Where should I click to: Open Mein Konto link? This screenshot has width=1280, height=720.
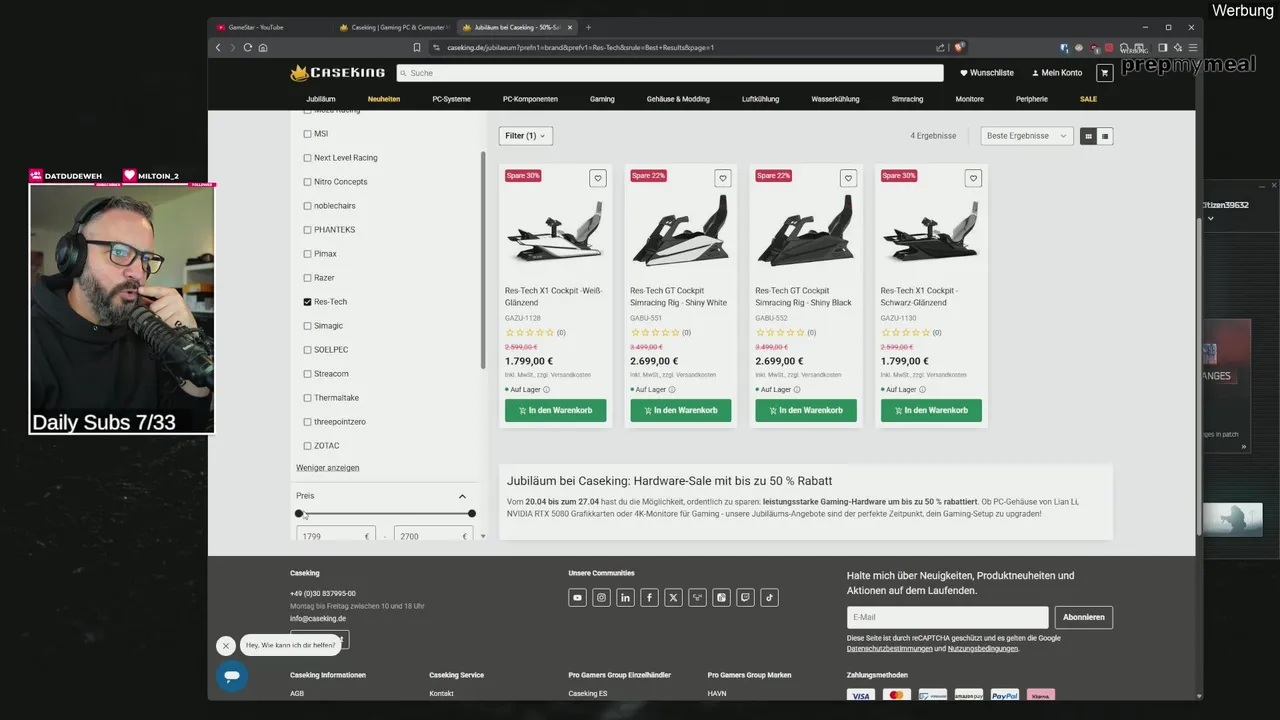[x=1056, y=73]
